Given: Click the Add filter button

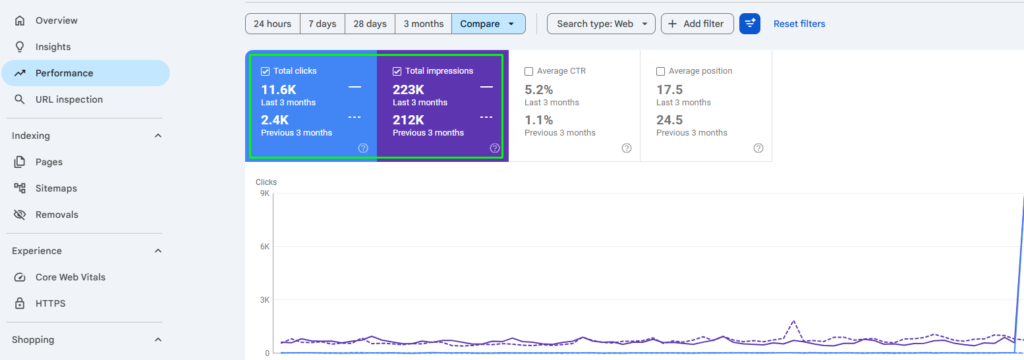Looking at the screenshot, I should (x=697, y=24).
